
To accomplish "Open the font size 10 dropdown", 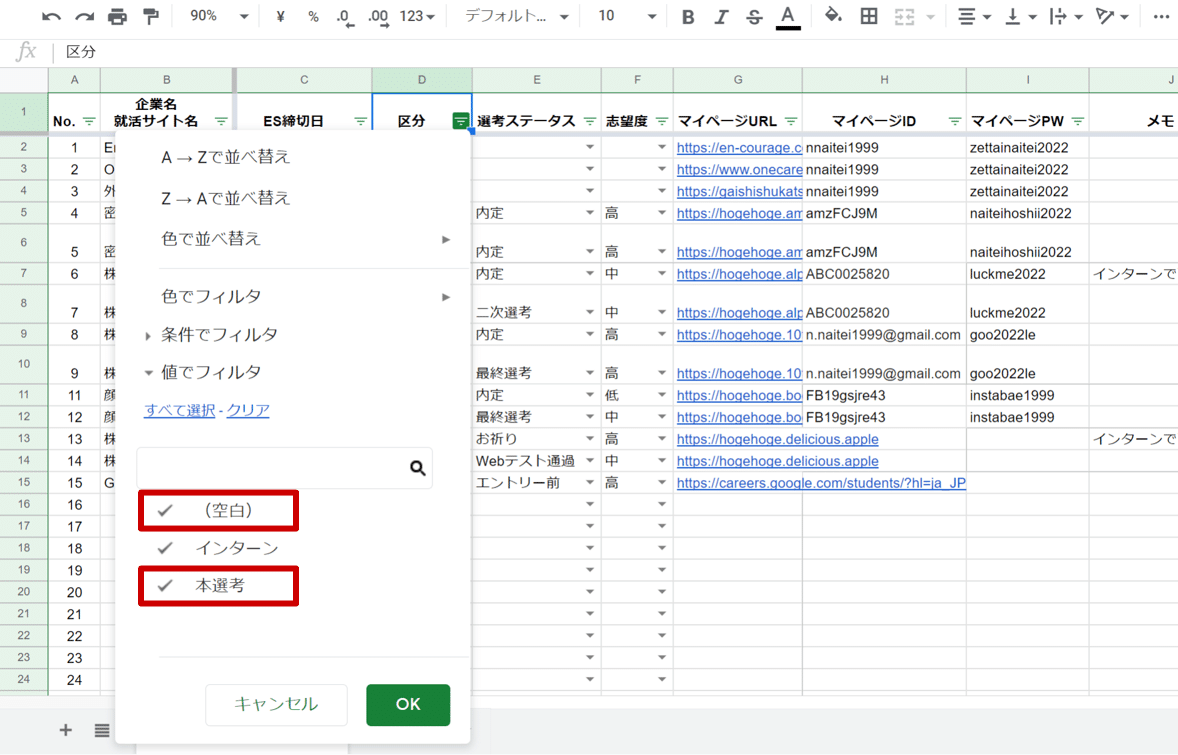I will (x=627, y=16).
